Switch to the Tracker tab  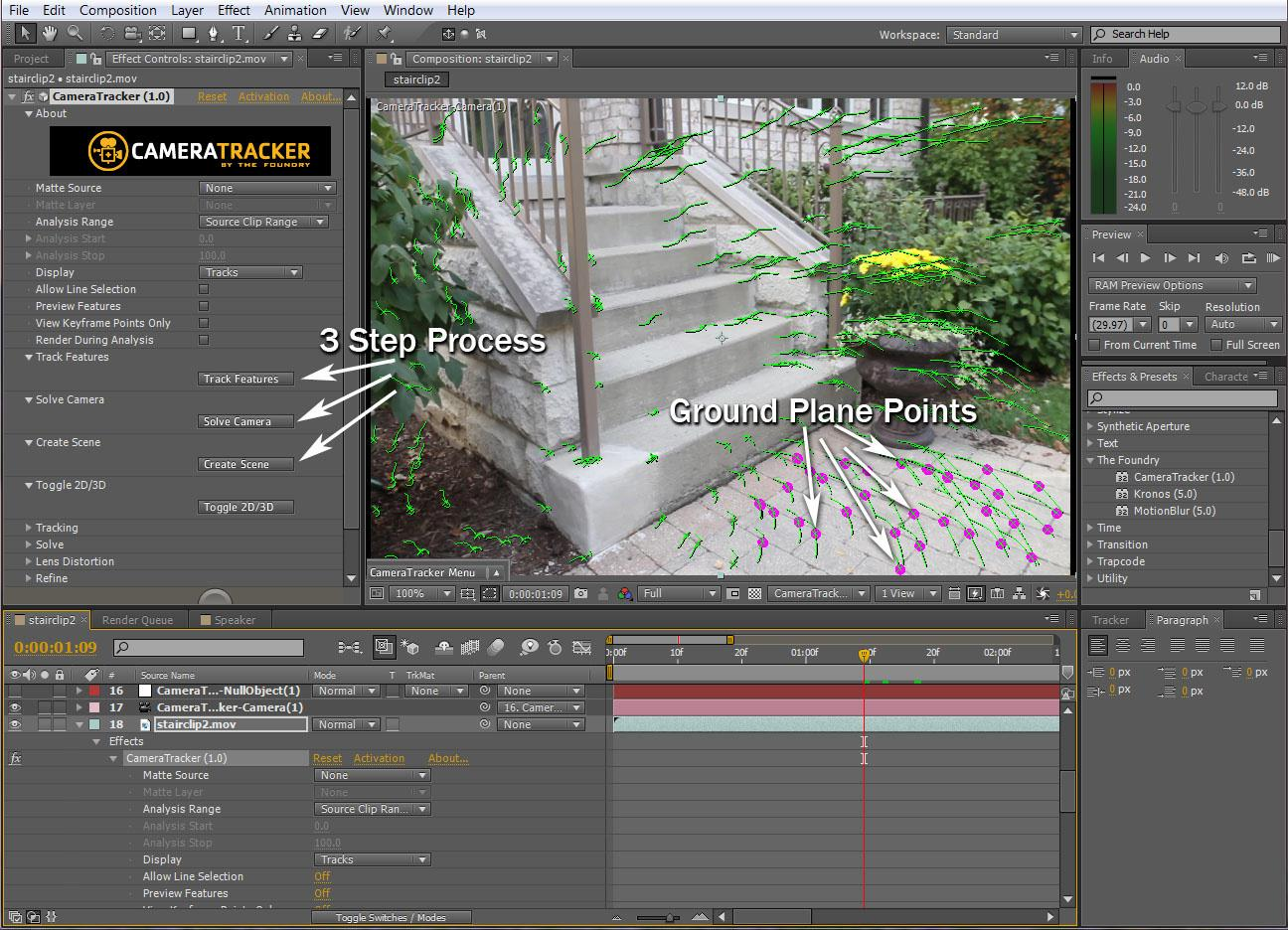[x=1110, y=620]
